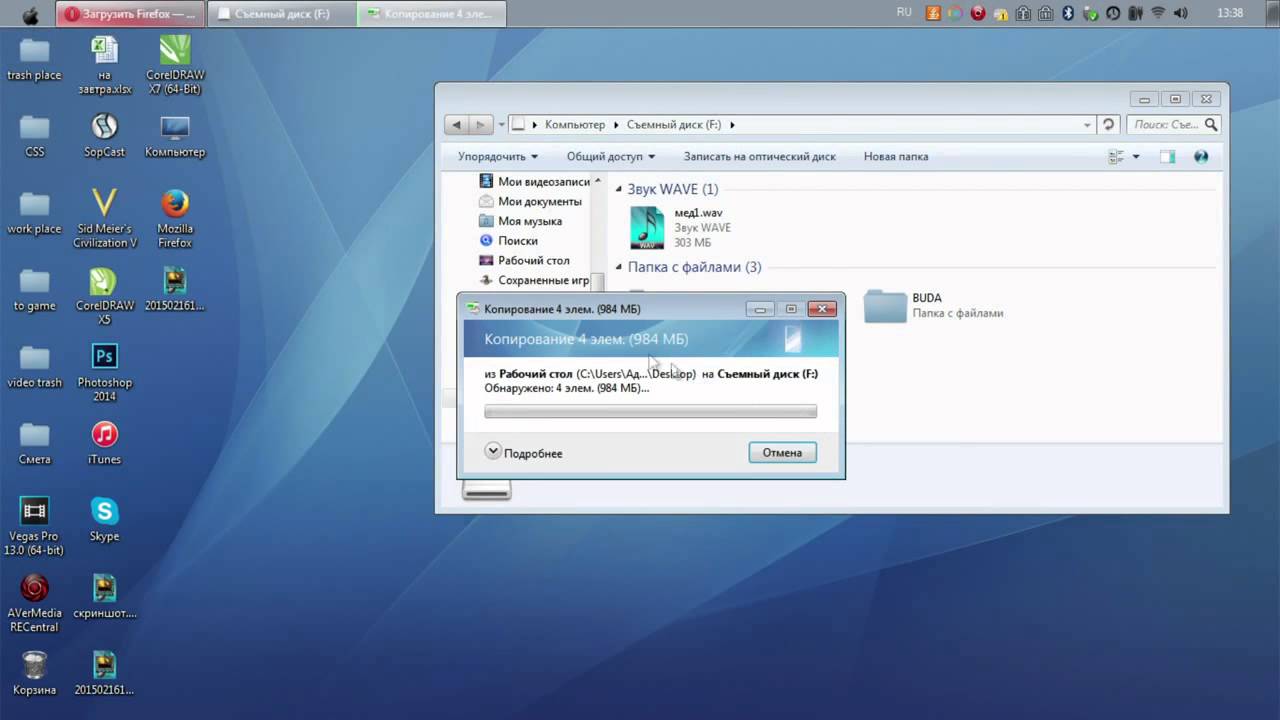1280x720 pixels.
Task: Select 'Мои видеозаписи' in navigation pane
Action: click(x=535, y=182)
